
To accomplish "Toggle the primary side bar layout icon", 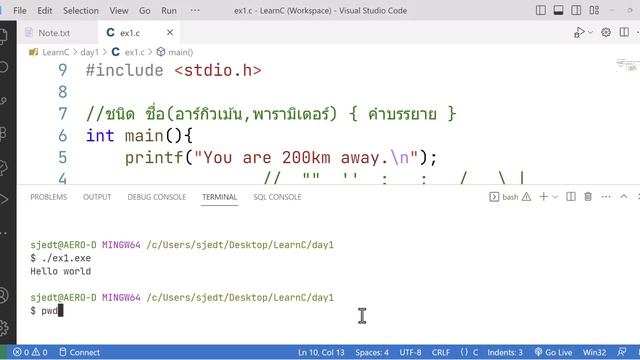I will click(540, 11).
